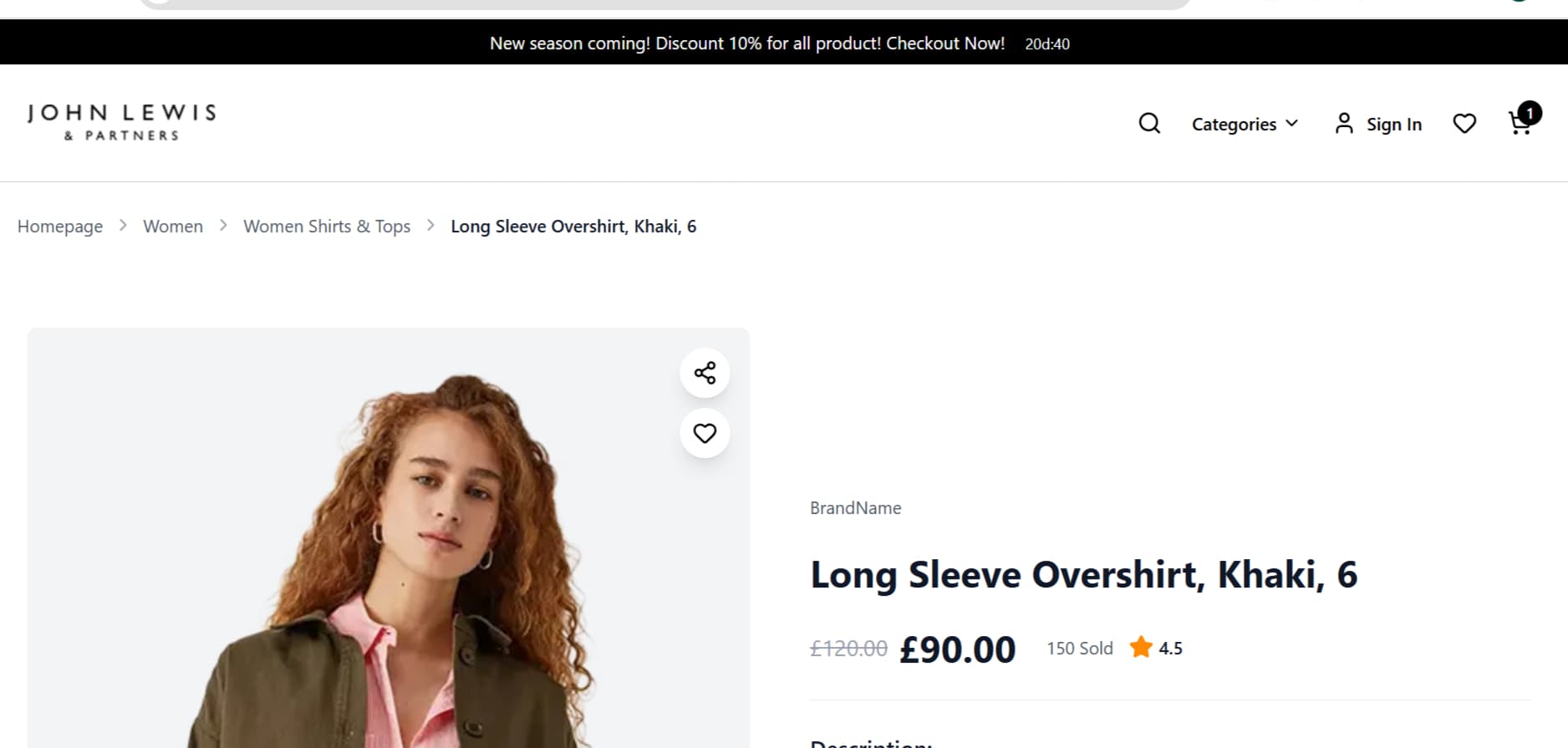This screenshot has height=748, width=1568.
Task: Add product to favorites via image heart button
Action: 705,433
